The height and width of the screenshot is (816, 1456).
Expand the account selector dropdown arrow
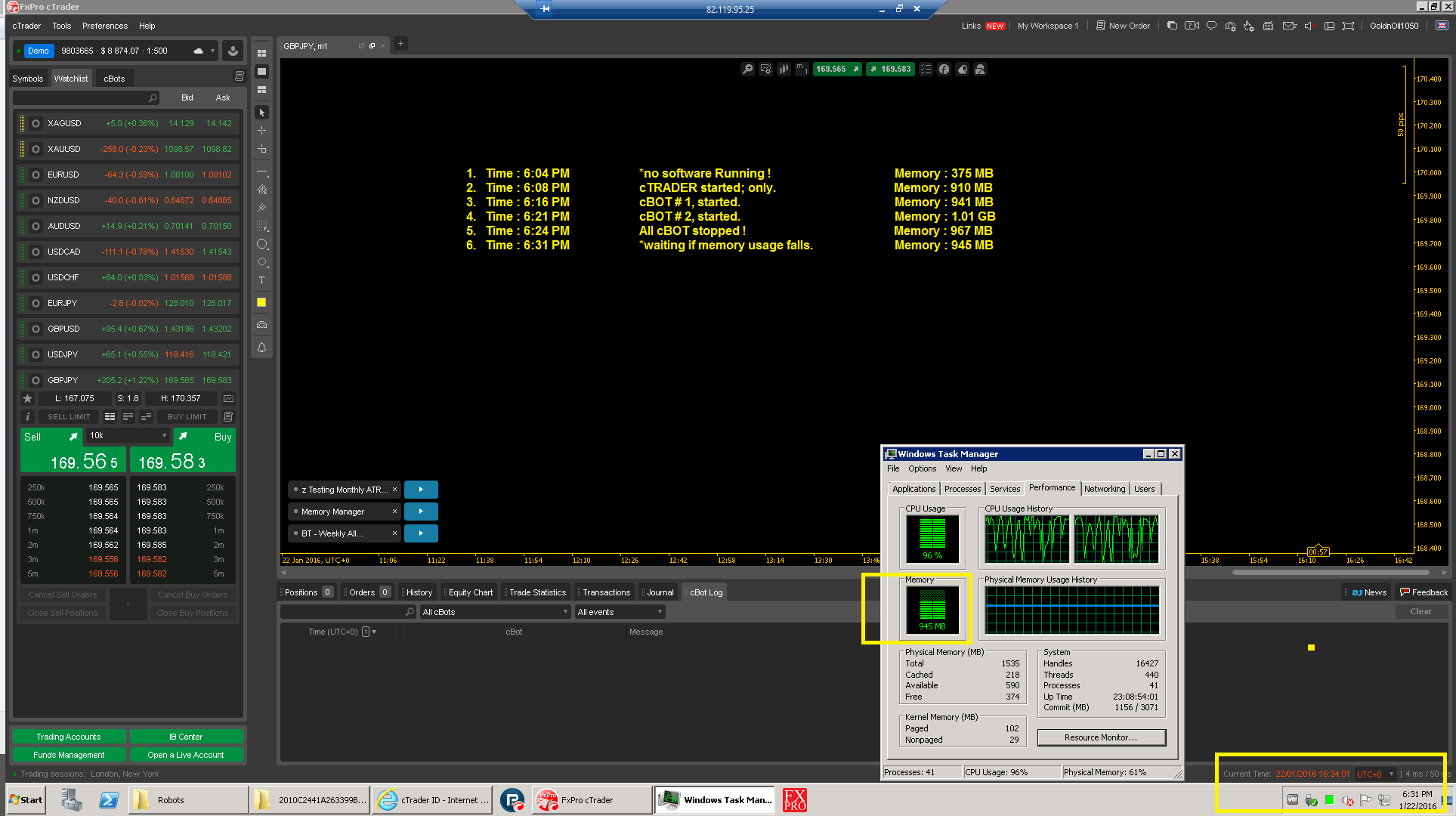tap(212, 51)
